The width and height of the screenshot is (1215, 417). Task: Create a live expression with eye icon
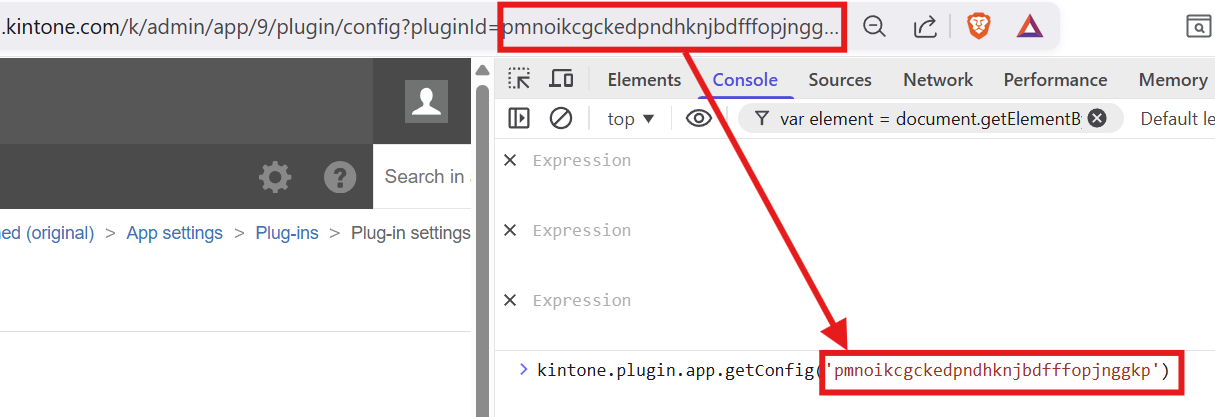click(x=698, y=118)
